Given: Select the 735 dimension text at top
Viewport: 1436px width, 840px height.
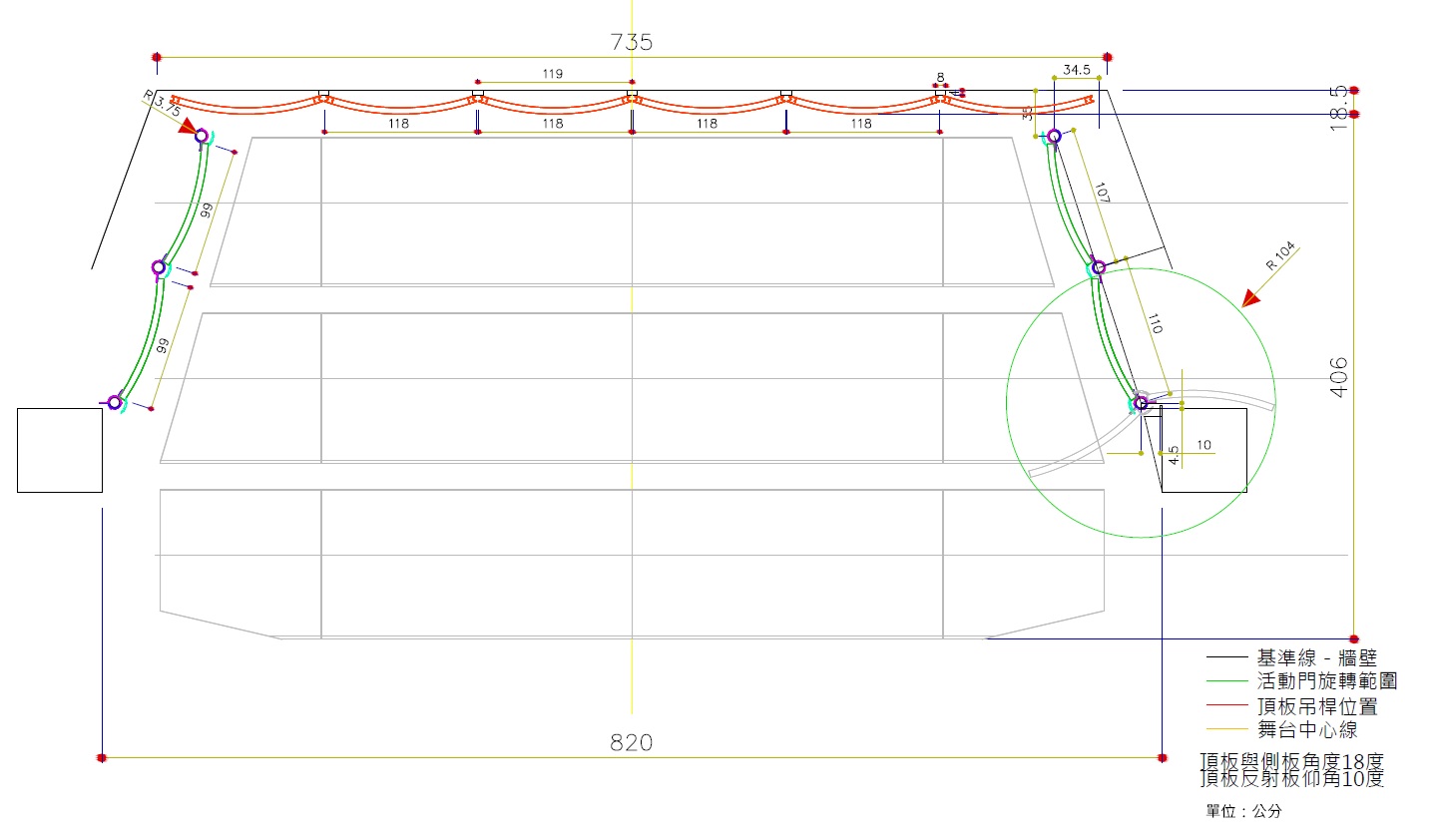Looking at the screenshot, I should click(631, 42).
